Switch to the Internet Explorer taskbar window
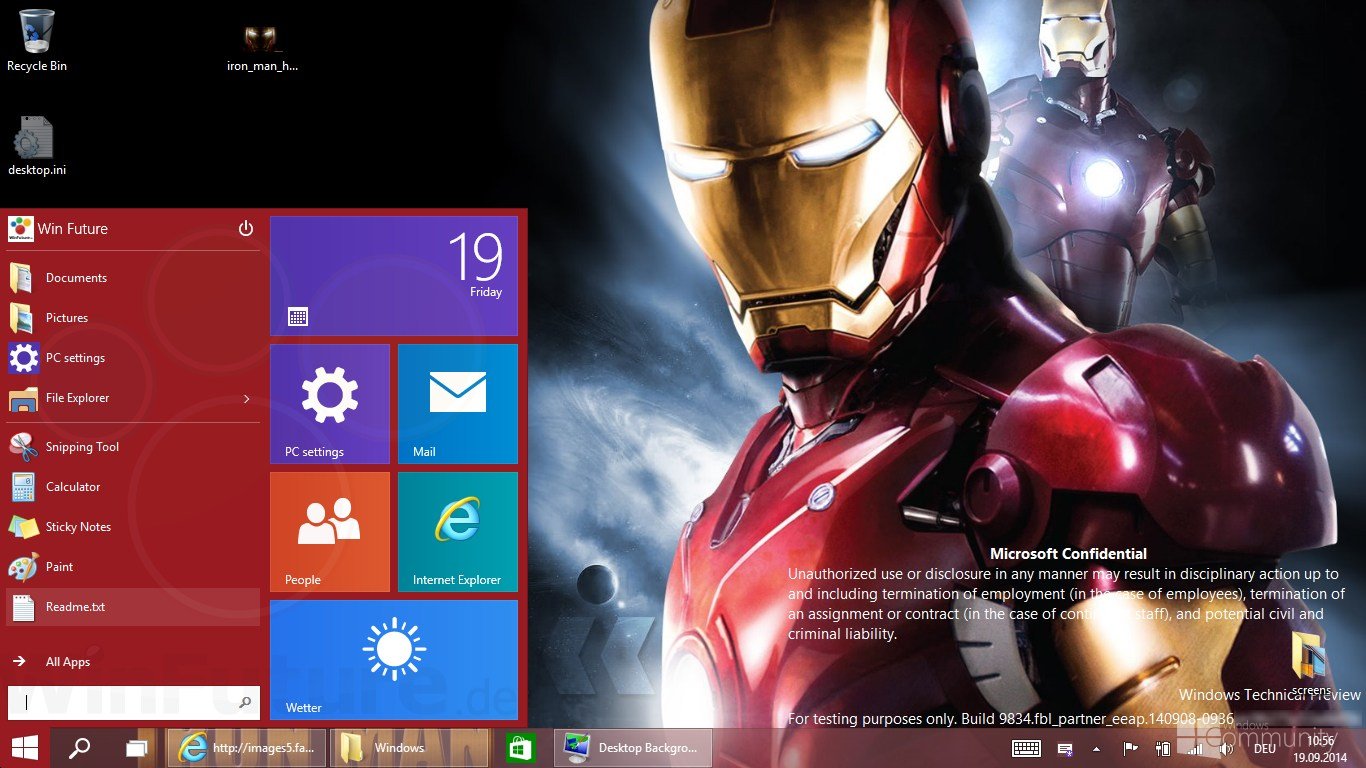Screen dimensions: 1366x768 tap(246, 748)
